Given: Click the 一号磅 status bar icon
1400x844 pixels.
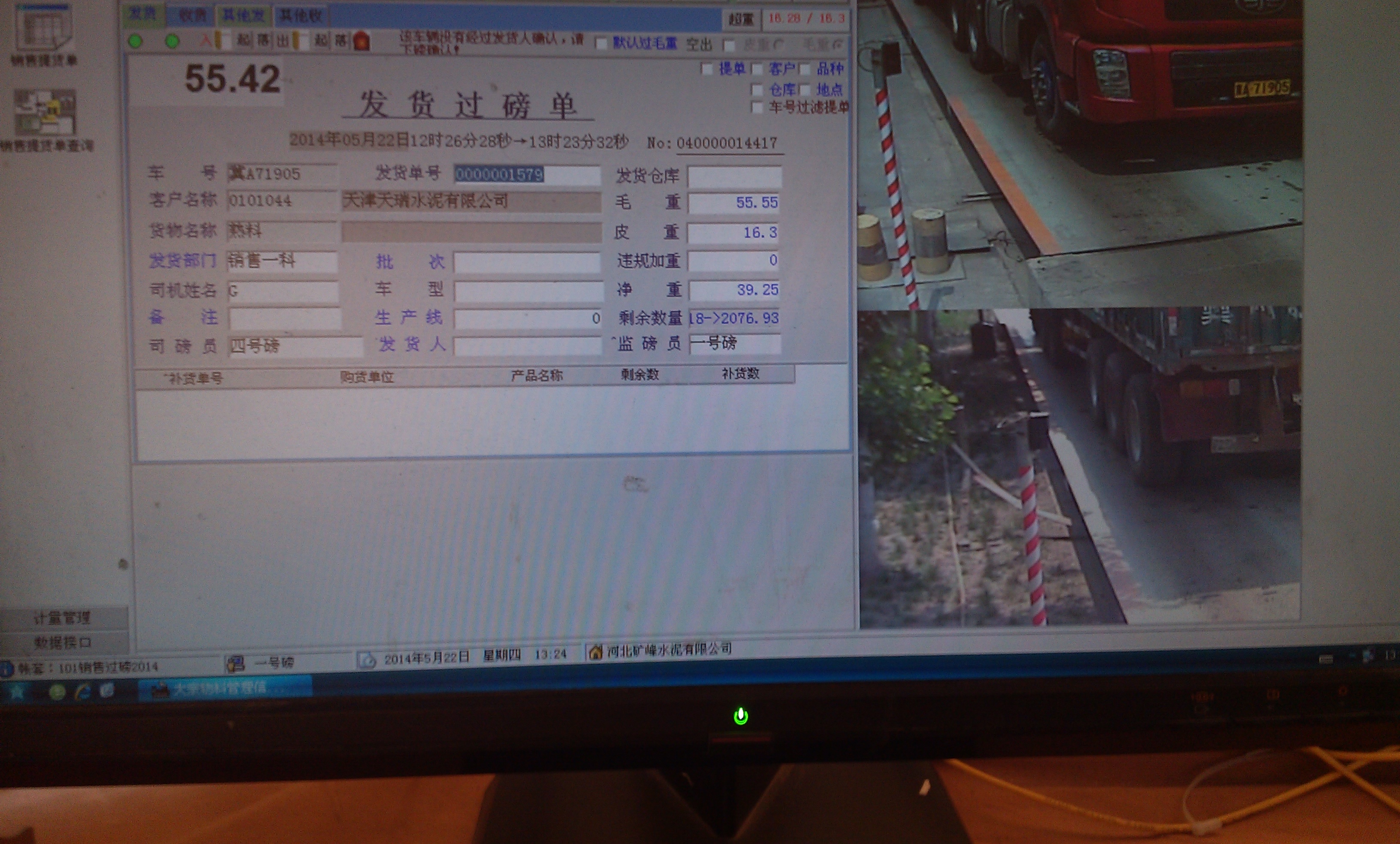Looking at the screenshot, I should pos(235,662).
